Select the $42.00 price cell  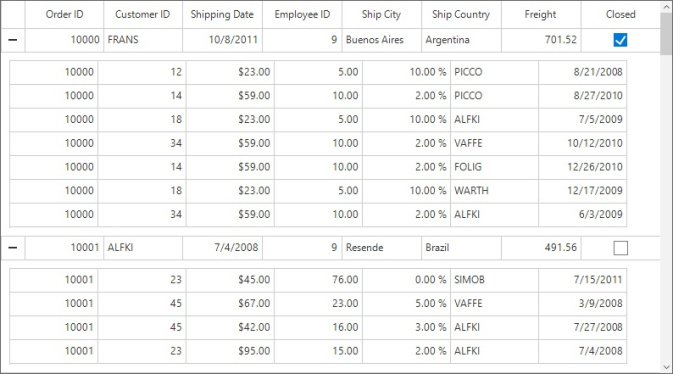(230, 327)
